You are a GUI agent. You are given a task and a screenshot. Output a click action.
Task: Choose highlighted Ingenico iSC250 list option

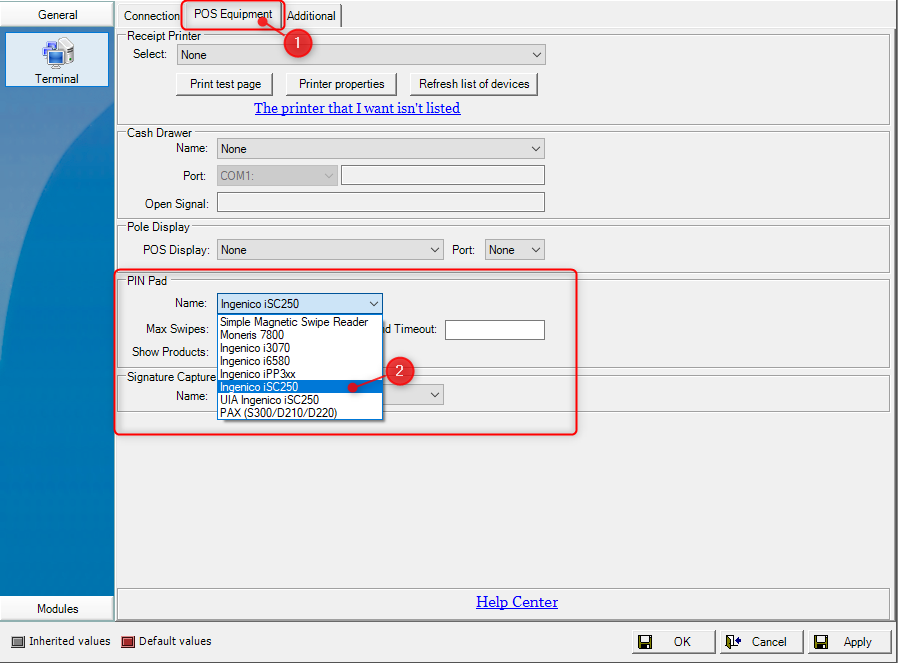click(x=300, y=387)
